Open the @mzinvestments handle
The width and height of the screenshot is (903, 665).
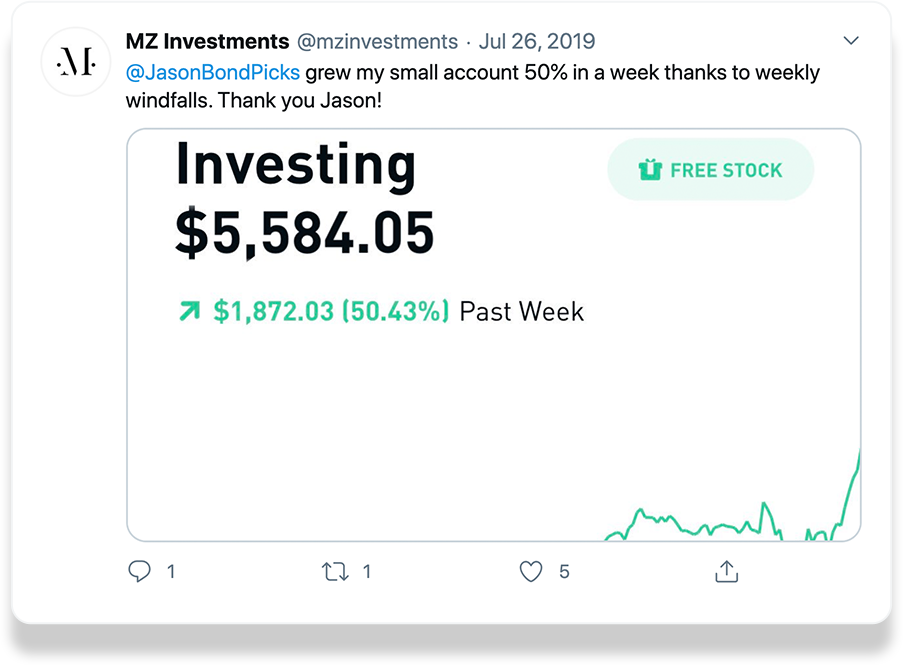[x=377, y=41]
